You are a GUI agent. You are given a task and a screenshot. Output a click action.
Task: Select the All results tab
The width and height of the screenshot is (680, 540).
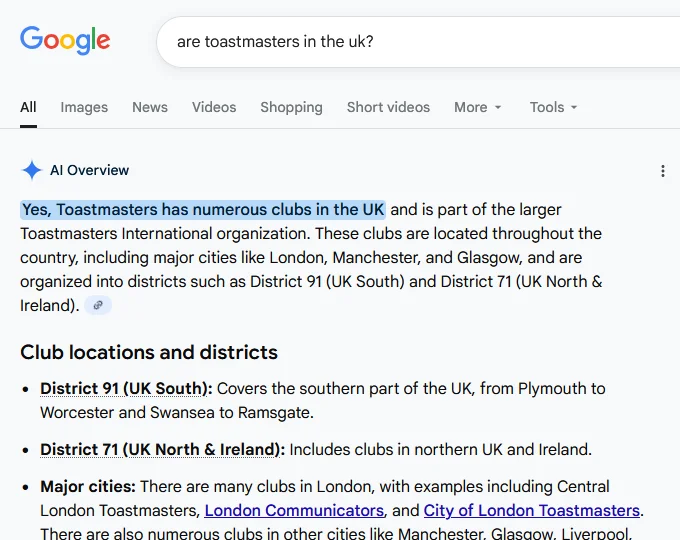click(28, 107)
